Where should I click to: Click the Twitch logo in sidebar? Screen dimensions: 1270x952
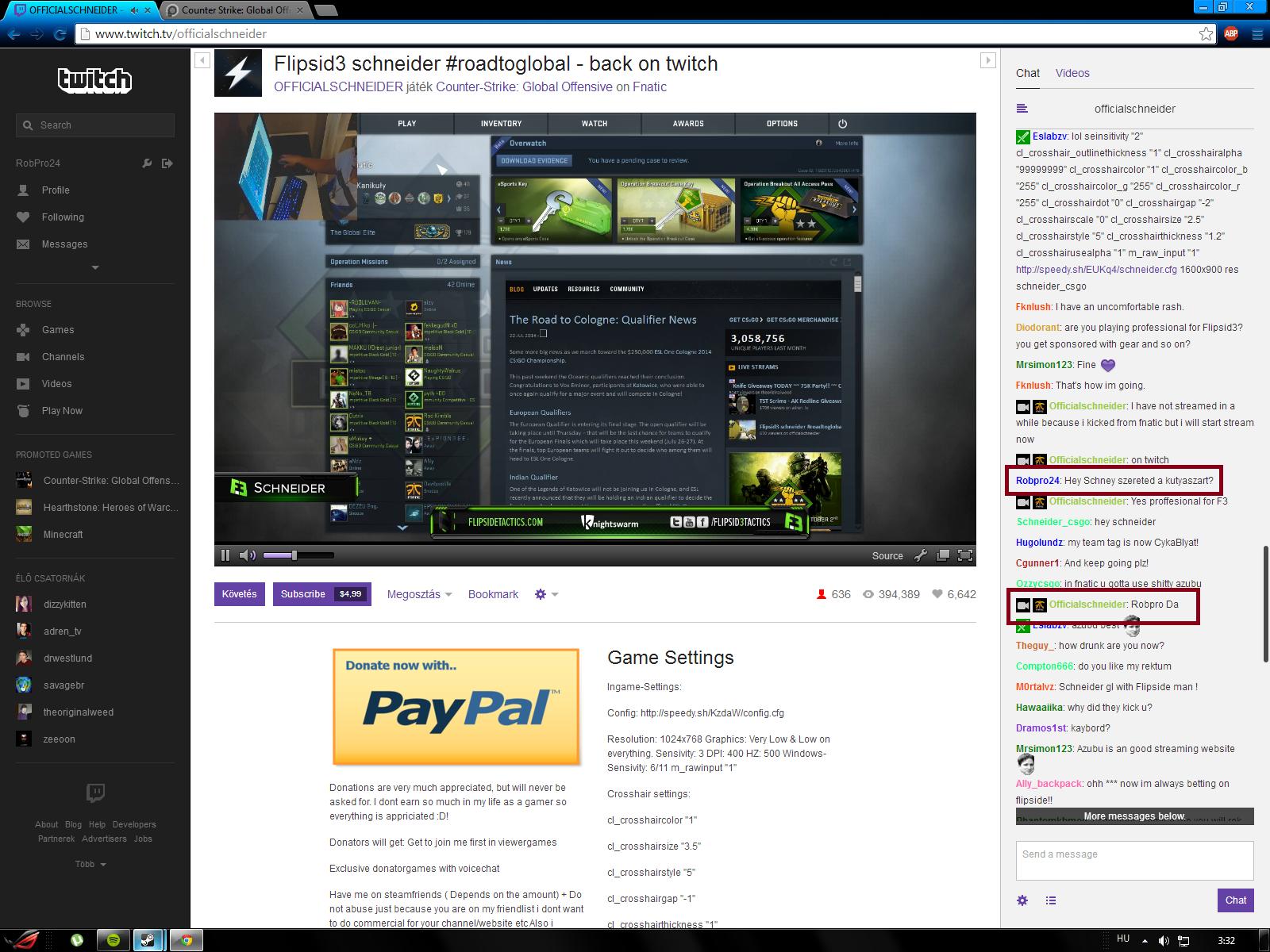point(94,80)
